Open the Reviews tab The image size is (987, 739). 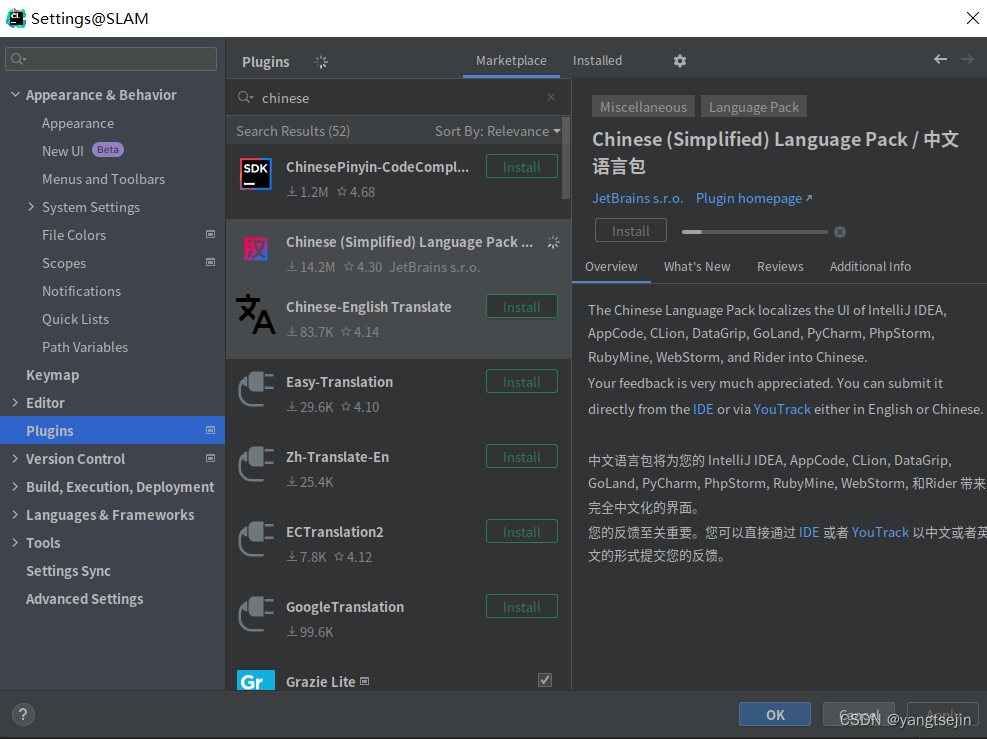click(780, 266)
